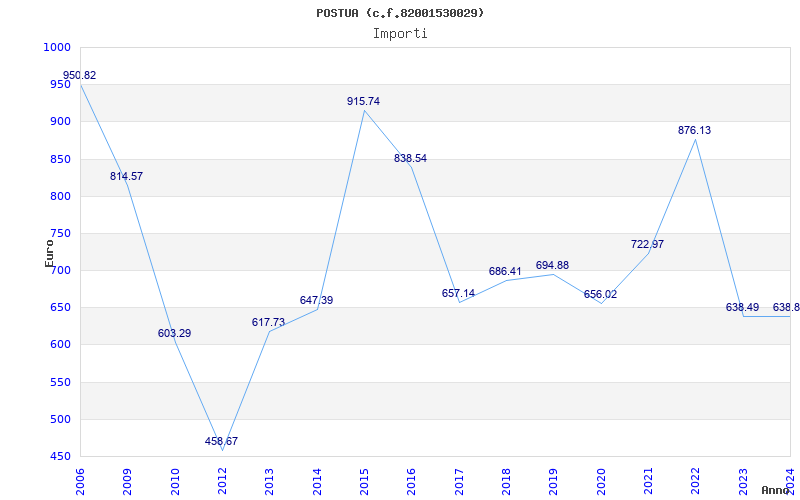Click the Importi subtitle

(400, 34)
